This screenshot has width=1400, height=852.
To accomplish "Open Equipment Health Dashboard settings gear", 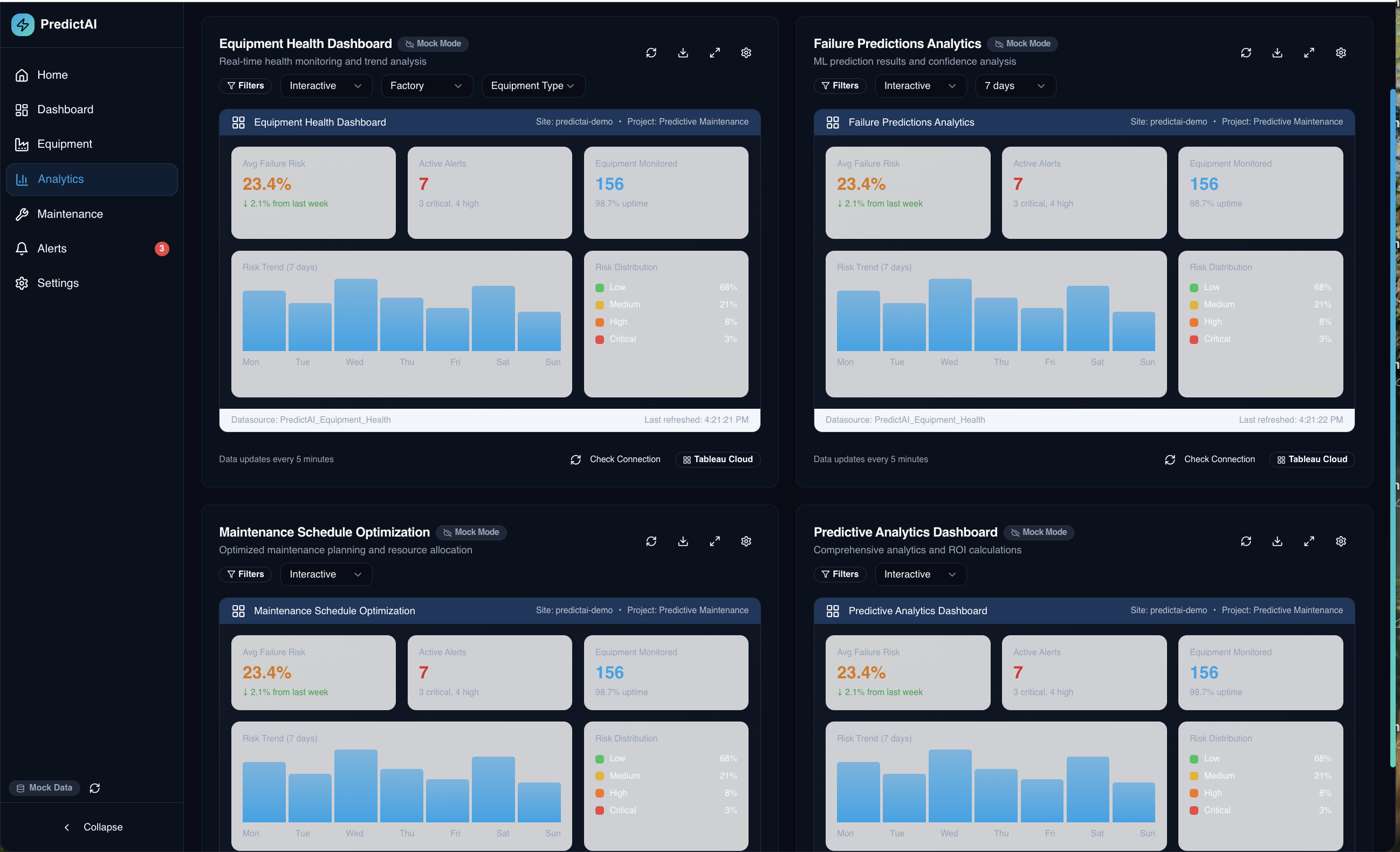I will pyautogui.click(x=746, y=53).
